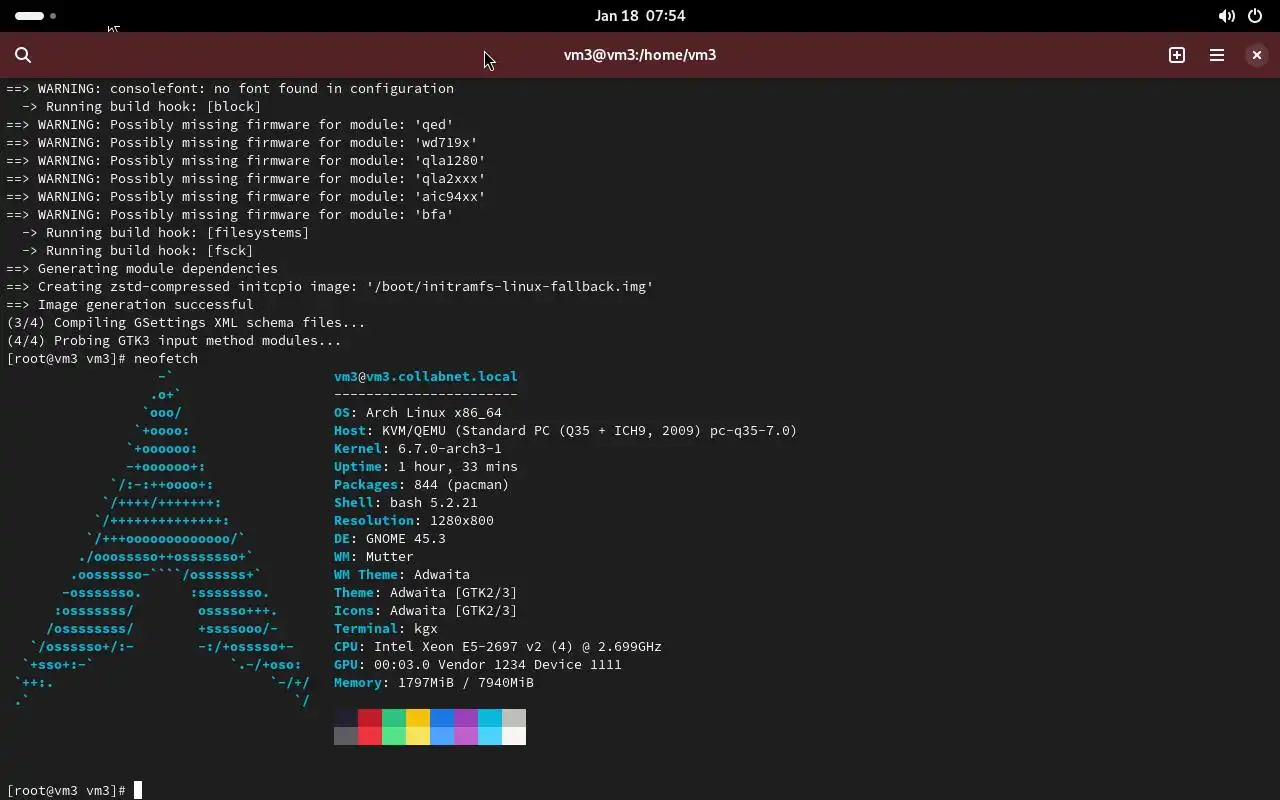Image resolution: width=1280 pixels, height=800 pixels.
Task: Click the 'WM: Mutter' line
Action: point(374,557)
